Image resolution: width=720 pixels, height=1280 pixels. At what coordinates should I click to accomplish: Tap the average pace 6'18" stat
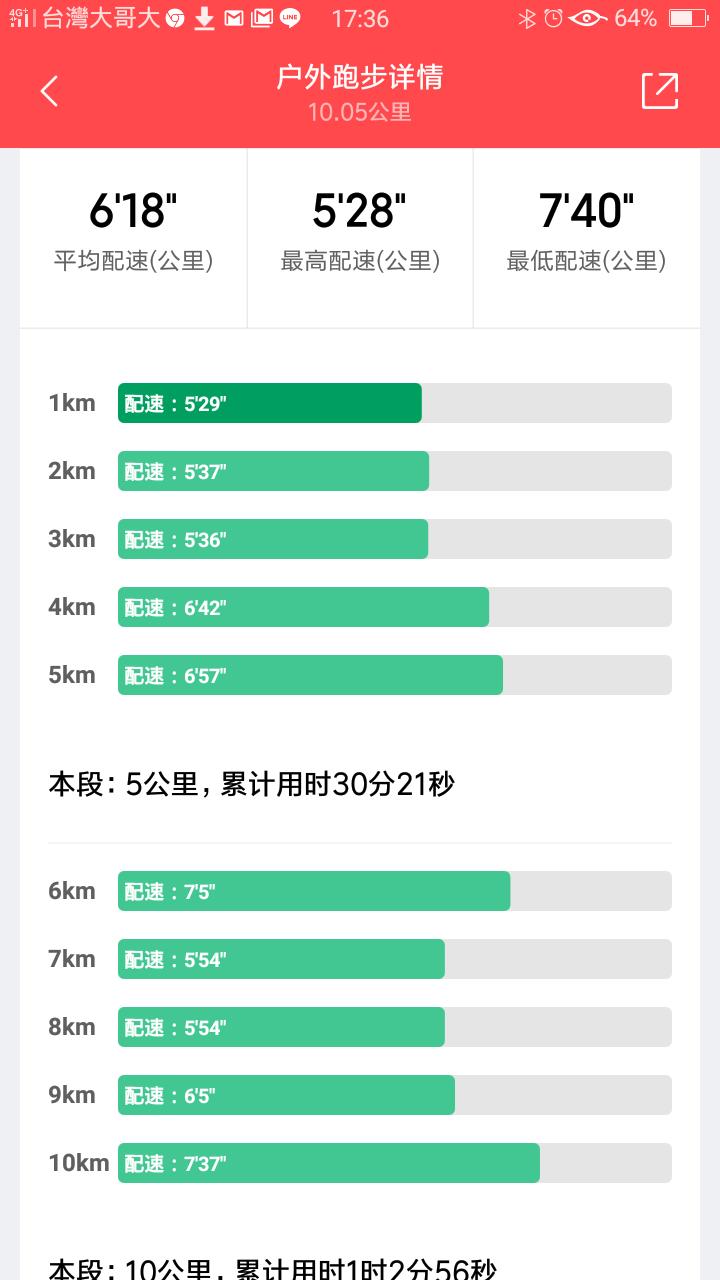[133, 232]
